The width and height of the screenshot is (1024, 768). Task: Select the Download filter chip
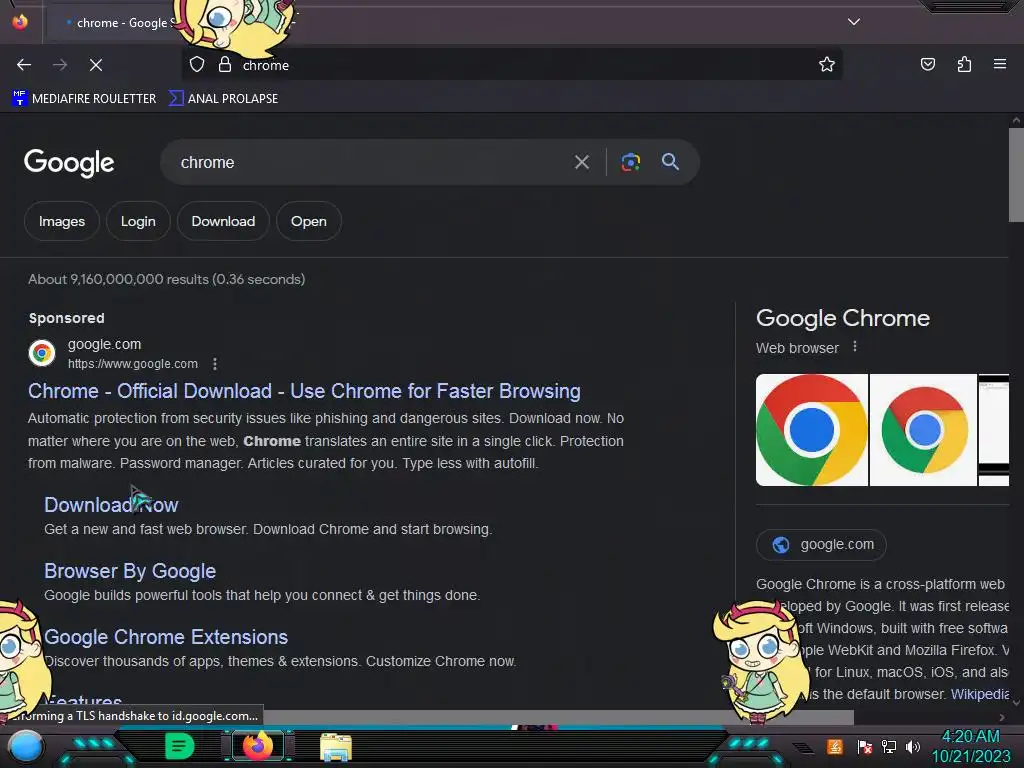pos(223,221)
